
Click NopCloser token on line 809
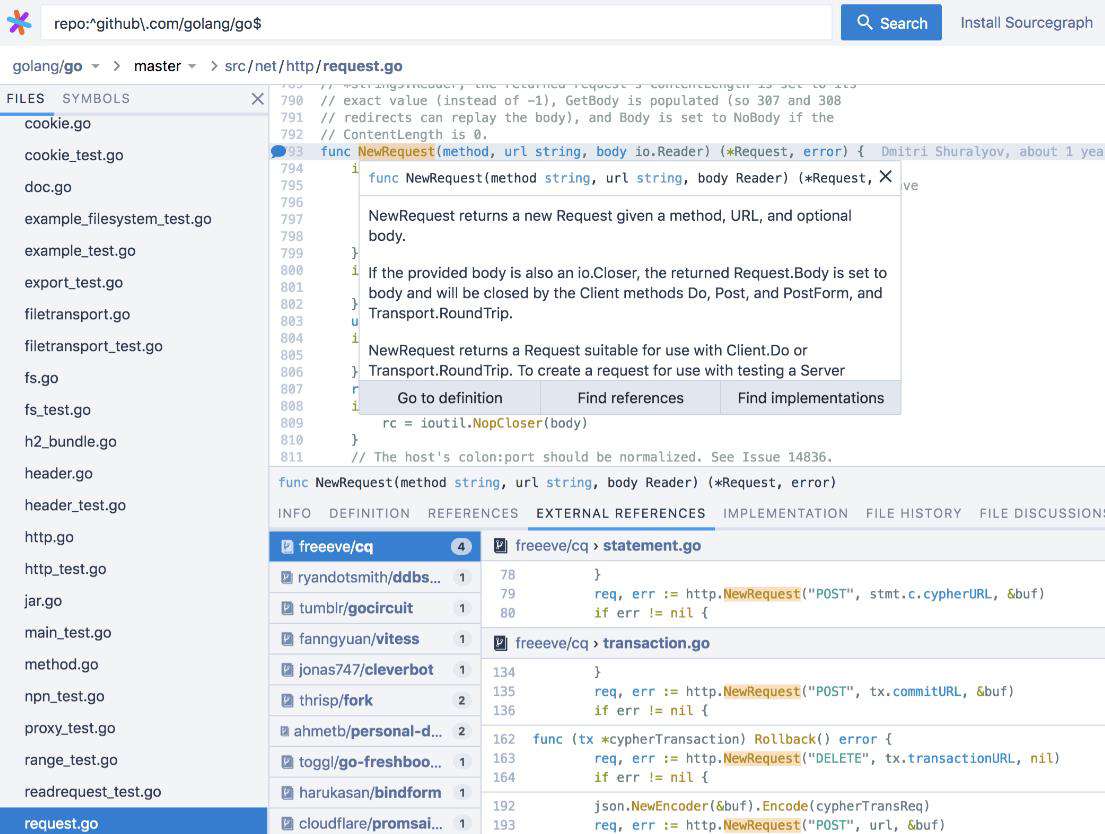[507, 423]
